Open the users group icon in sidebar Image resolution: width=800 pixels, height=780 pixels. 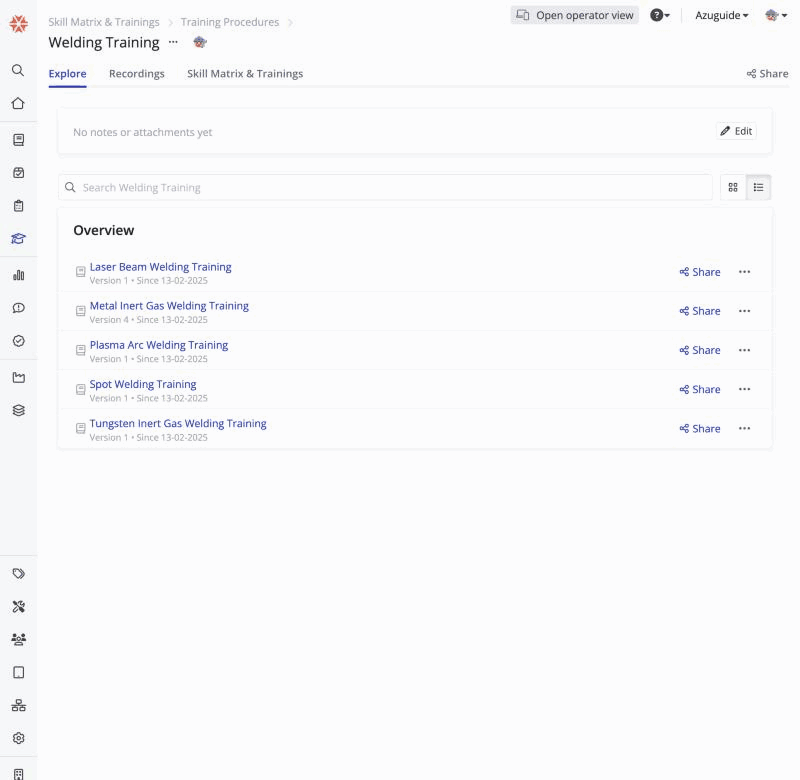18,639
